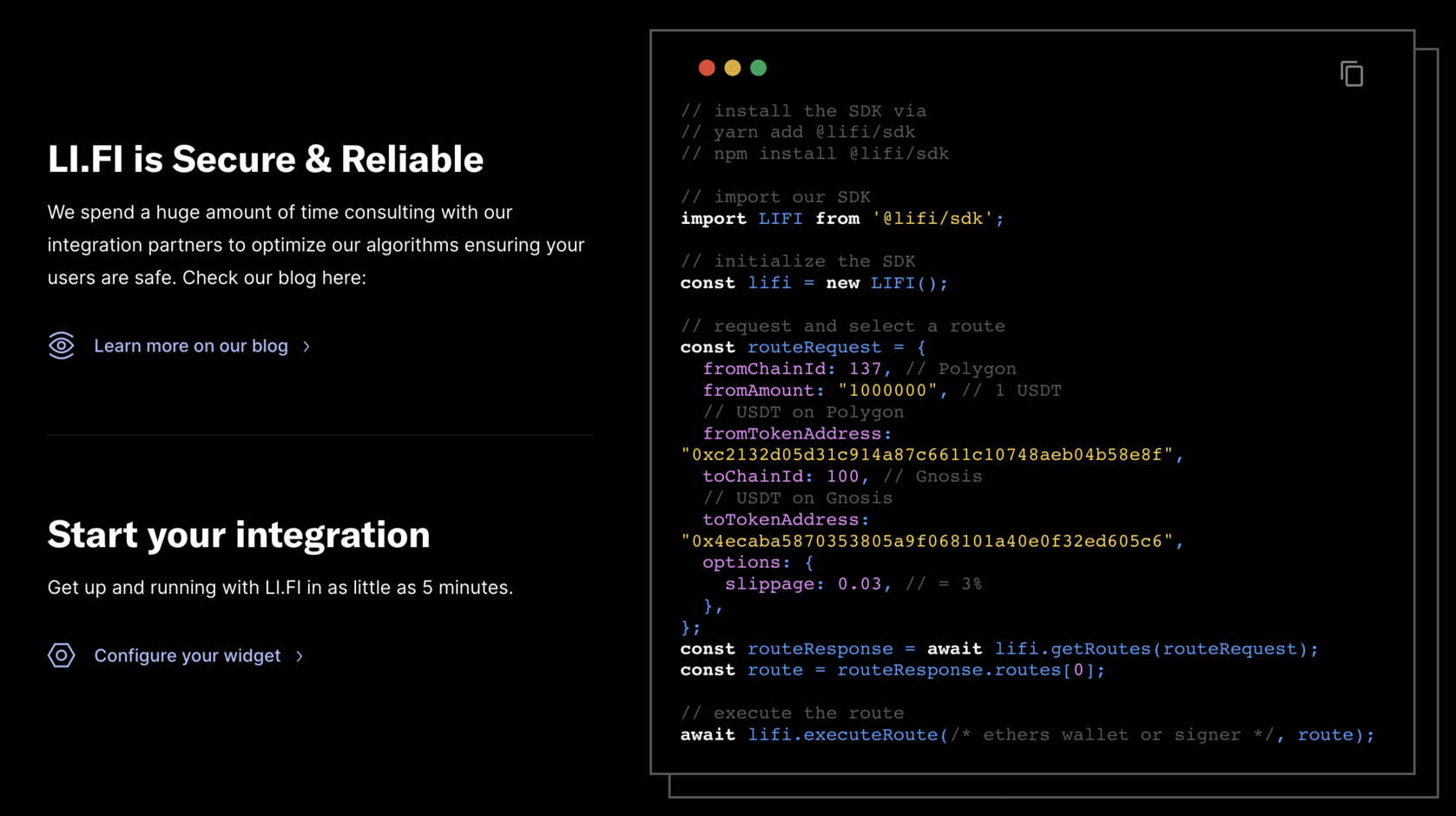The image size is (1456, 816).
Task: Click the 'options: {' line
Action: point(758,563)
